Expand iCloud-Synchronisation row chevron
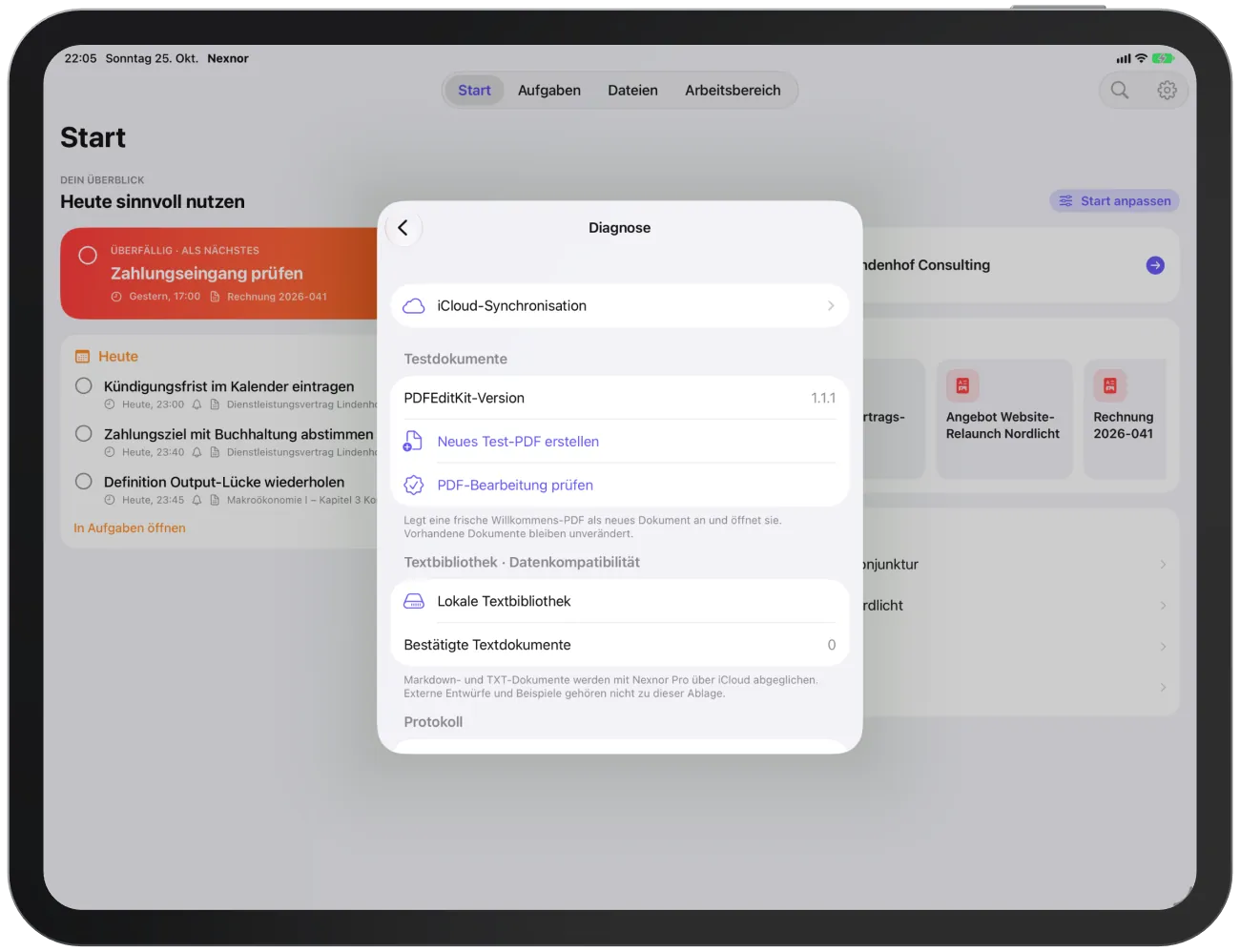This screenshot has height=952, width=1240. (831, 306)
